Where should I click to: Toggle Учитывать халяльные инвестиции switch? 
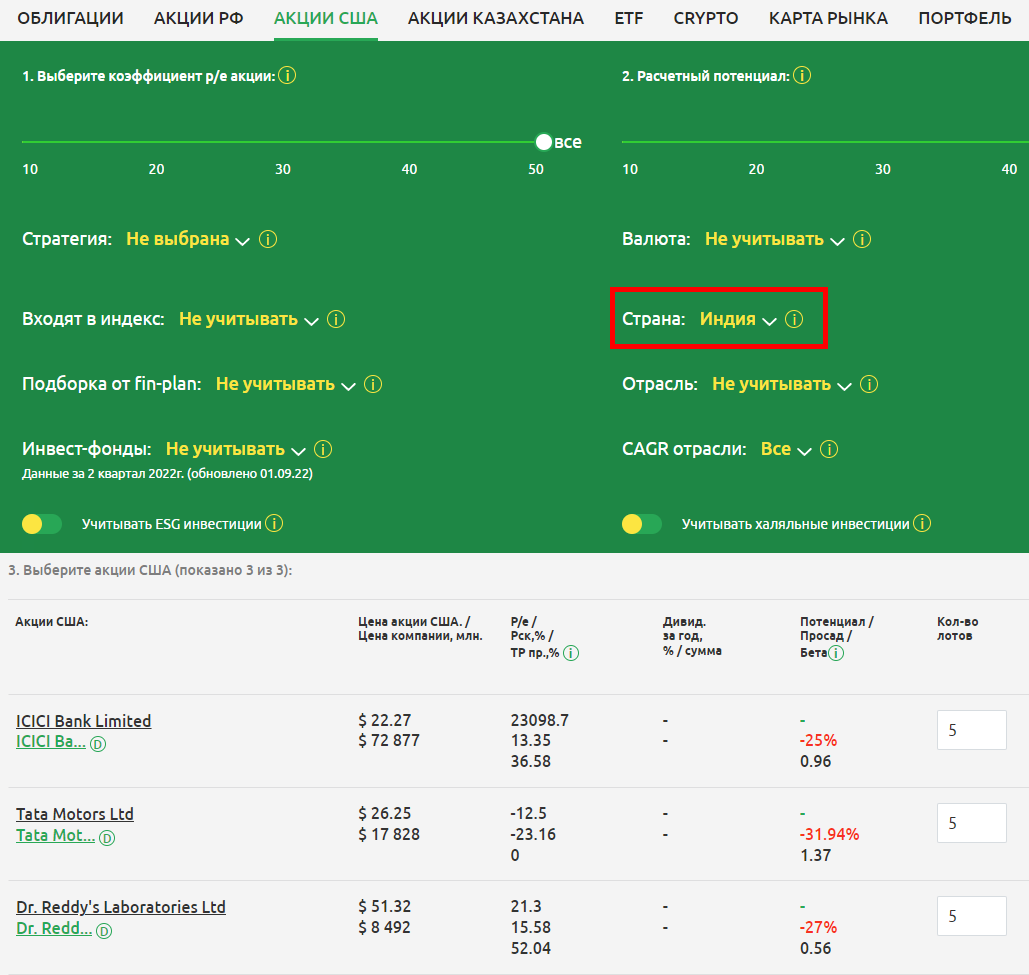642,524
